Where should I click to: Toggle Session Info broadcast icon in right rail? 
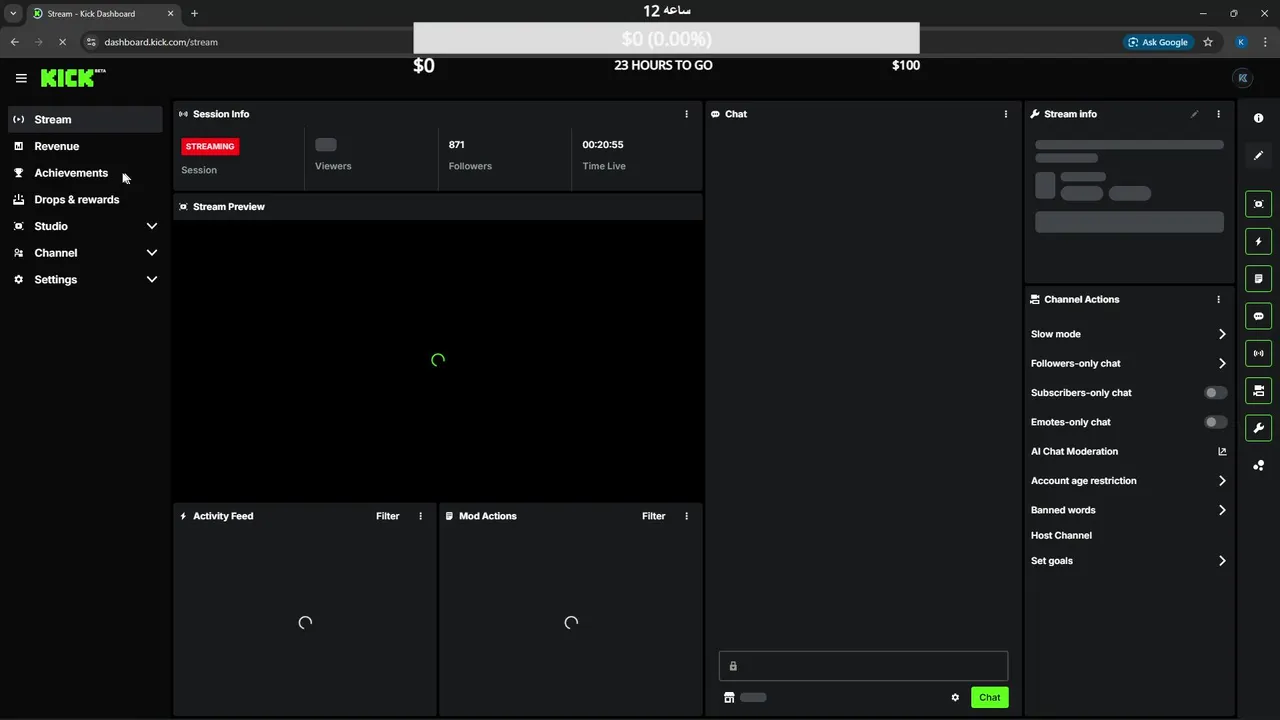(1258, 353)
